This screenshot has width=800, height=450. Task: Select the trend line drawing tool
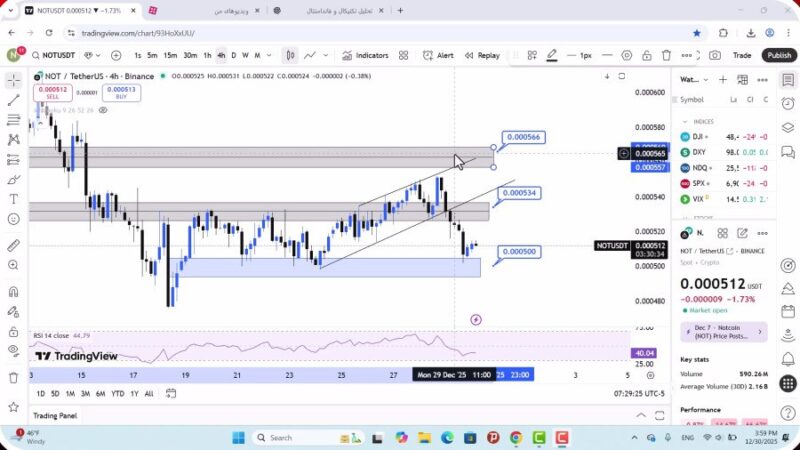point(13,100)
